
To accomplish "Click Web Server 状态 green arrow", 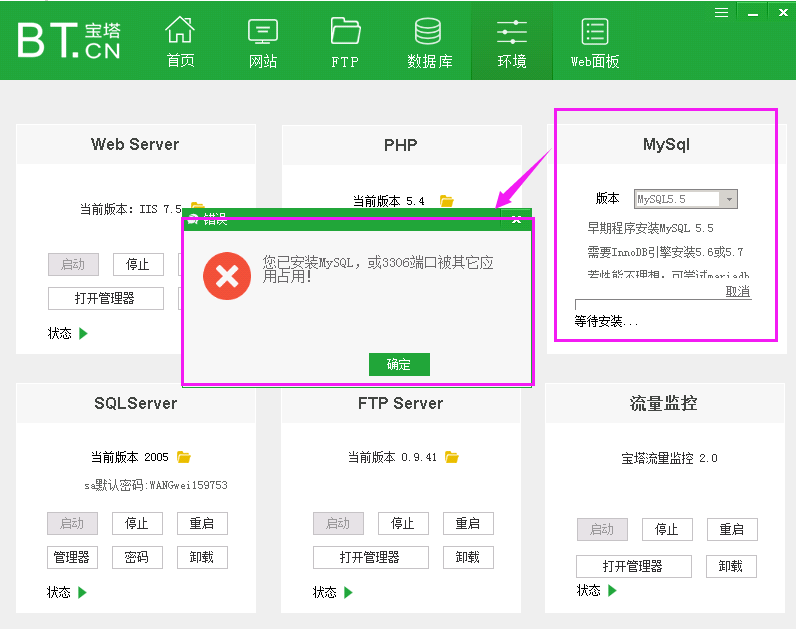I will [84, 333].
